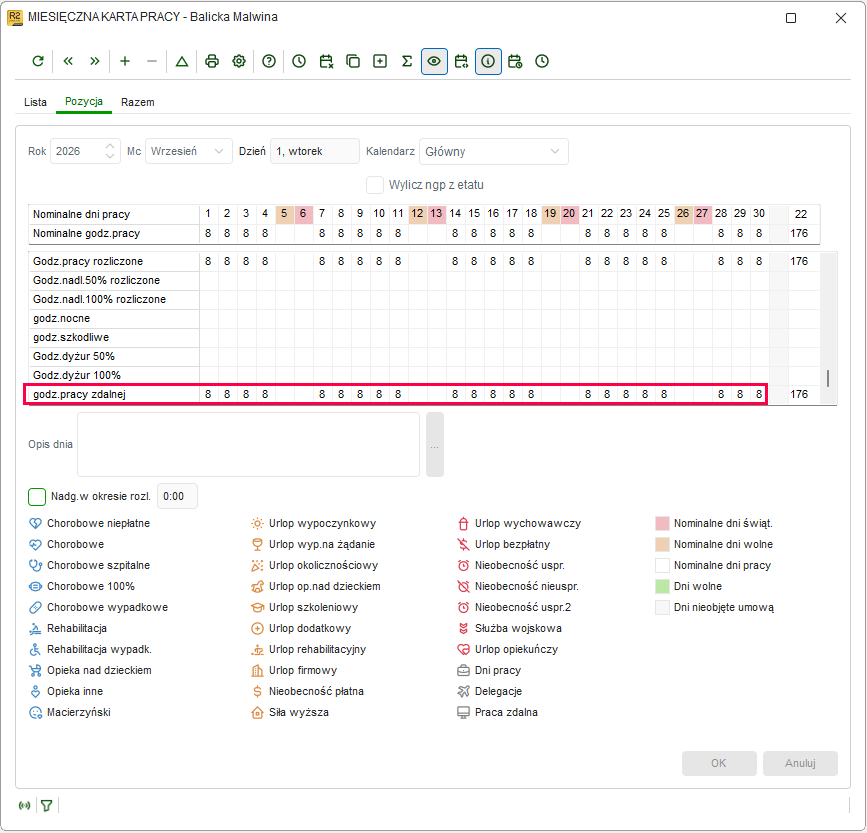Screen dimensions: 867x833
Task: Expand the Kalendarz dropdown showing Główny
Action: coord(494,151)
